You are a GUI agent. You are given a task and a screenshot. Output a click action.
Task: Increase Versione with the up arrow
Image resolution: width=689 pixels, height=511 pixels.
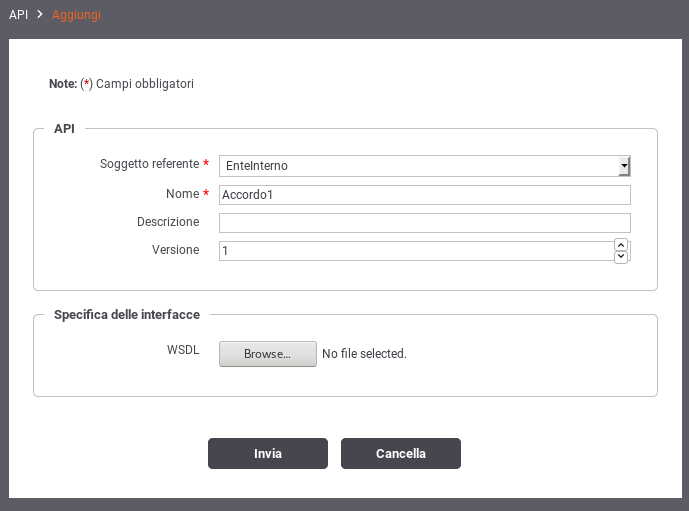coord(621,245)
